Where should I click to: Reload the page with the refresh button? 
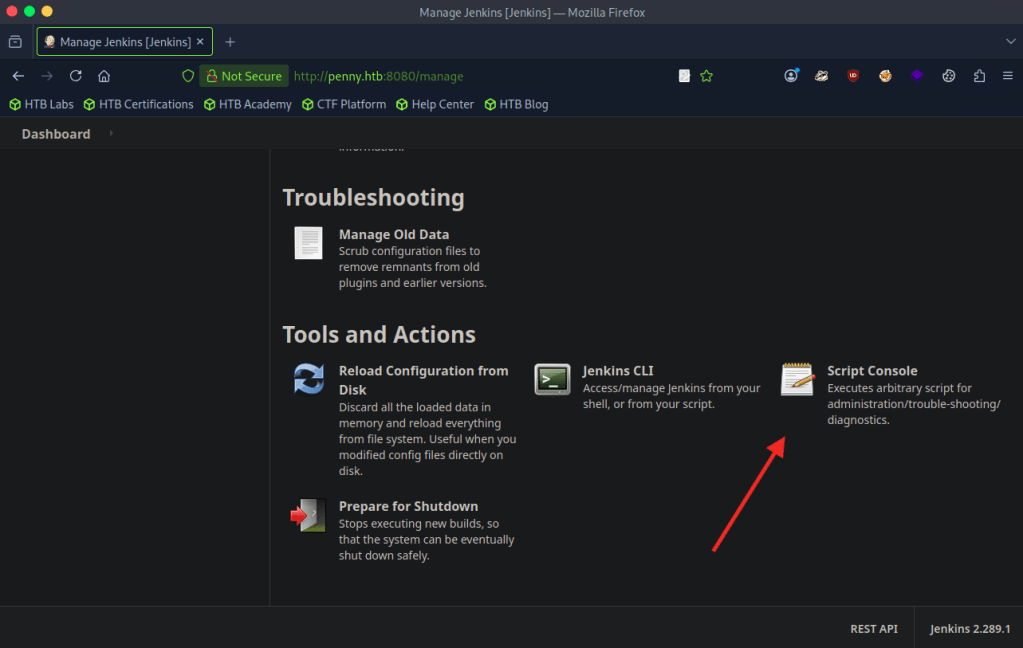(75, 76)
